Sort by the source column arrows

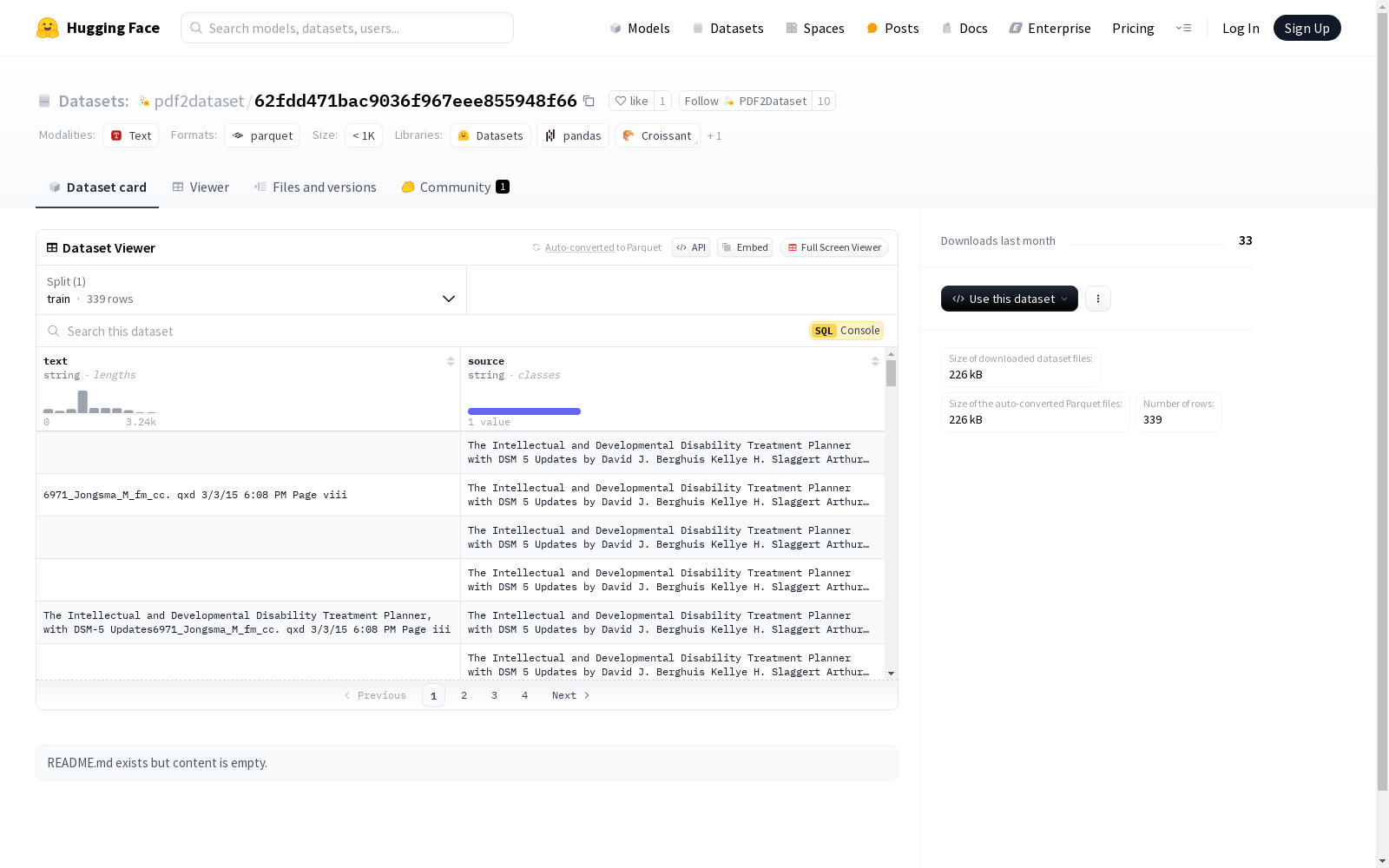coord(875,361)
